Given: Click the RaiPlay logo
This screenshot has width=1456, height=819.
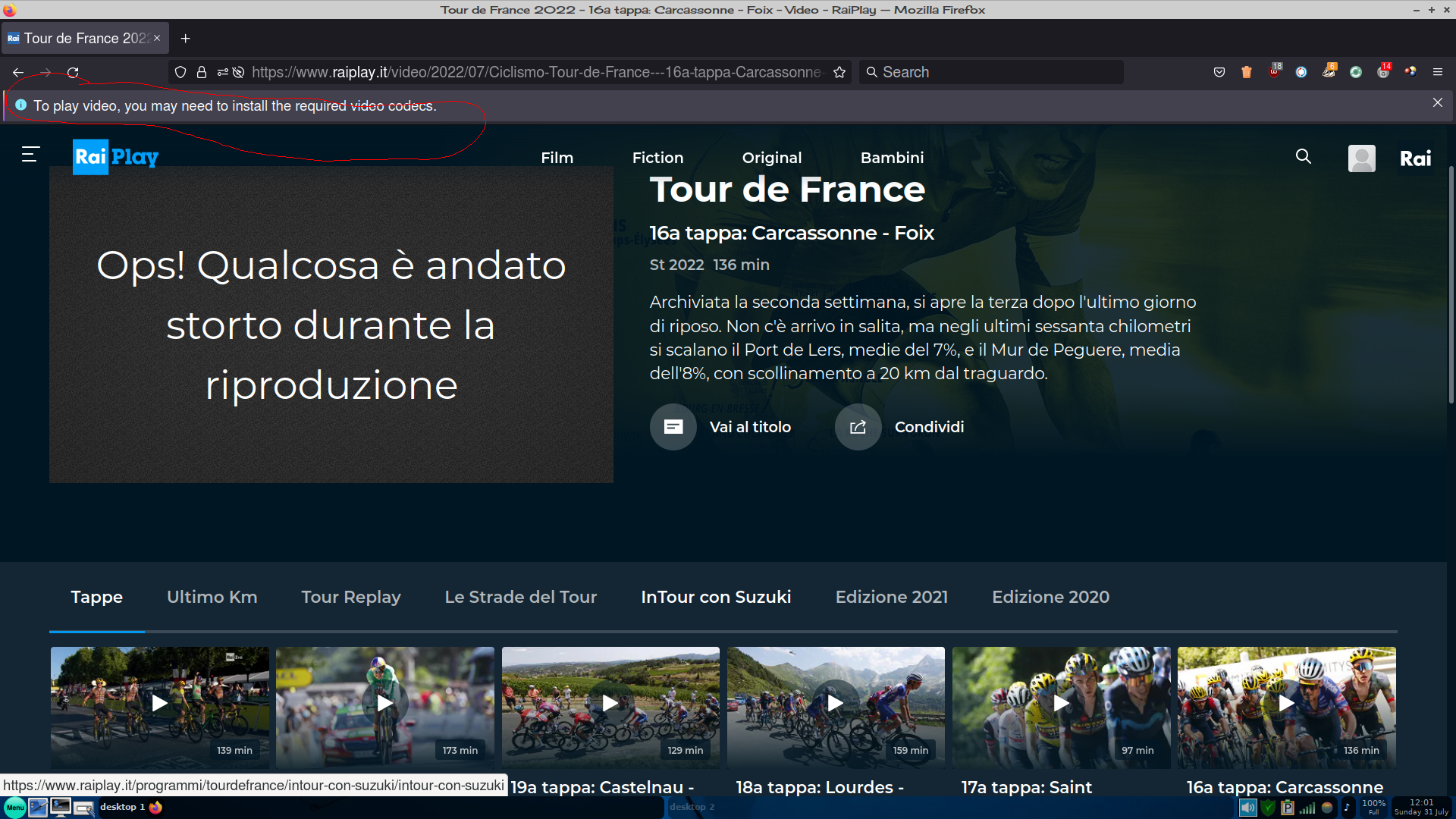Looking at the screenshot, I should [115, 157].
